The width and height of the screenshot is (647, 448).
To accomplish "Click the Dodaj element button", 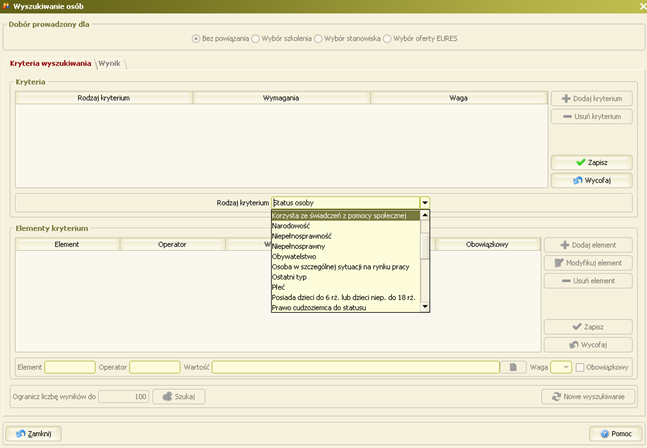I will coord(588,245).
